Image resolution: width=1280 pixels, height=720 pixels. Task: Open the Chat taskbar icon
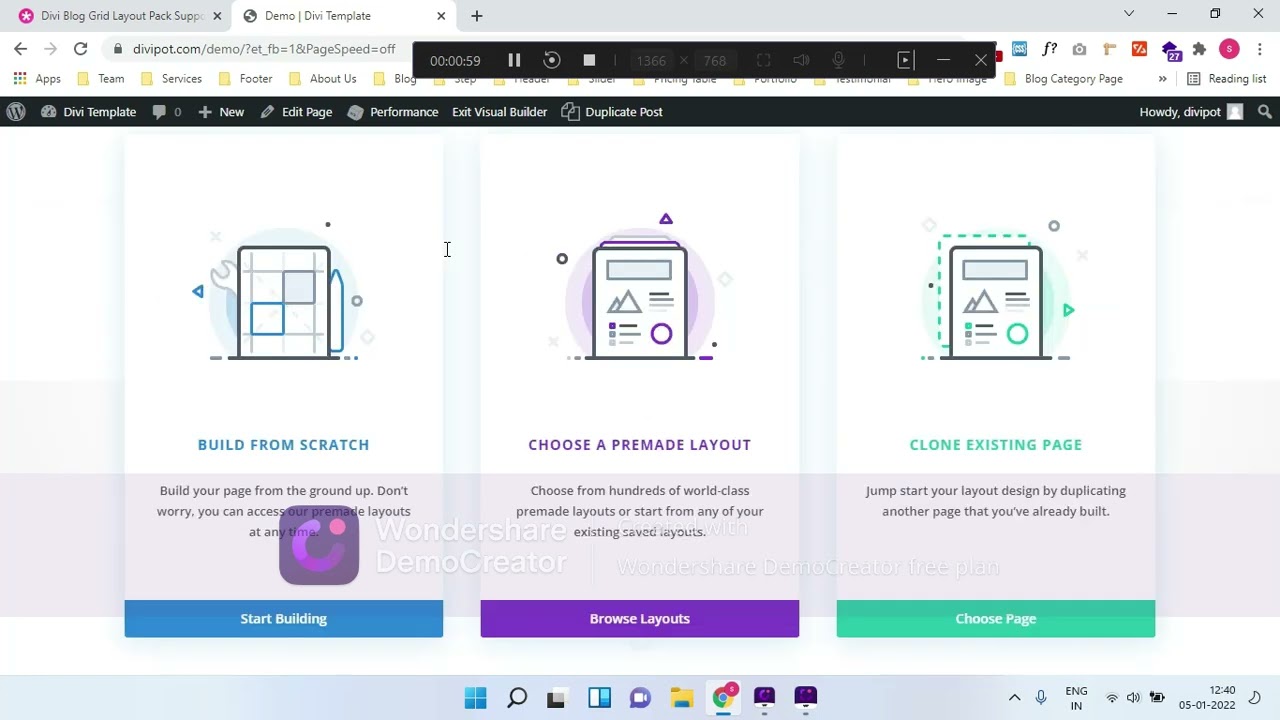pos(640,697)
